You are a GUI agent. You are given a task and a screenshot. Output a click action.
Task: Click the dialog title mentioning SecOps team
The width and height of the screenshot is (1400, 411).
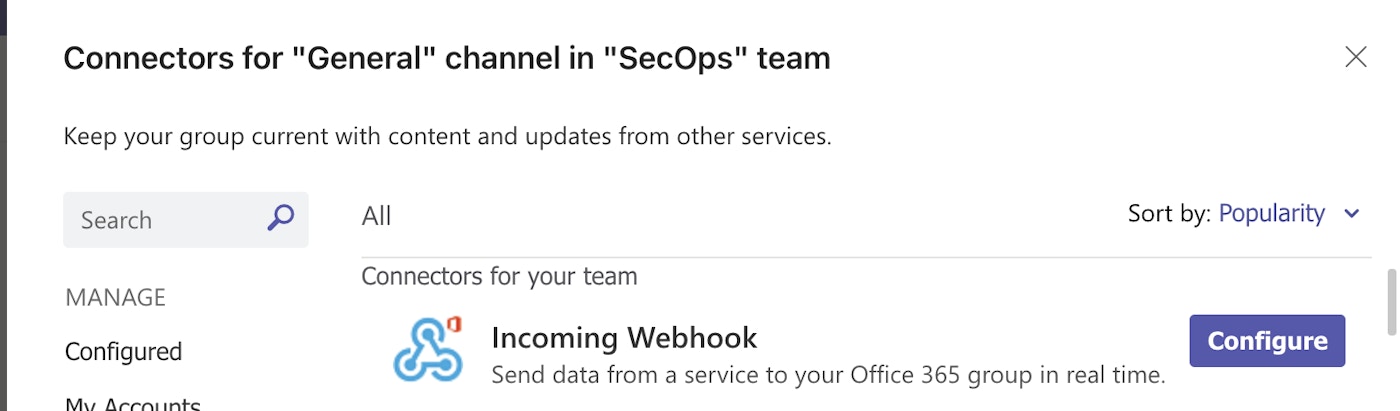coord(446,58)
